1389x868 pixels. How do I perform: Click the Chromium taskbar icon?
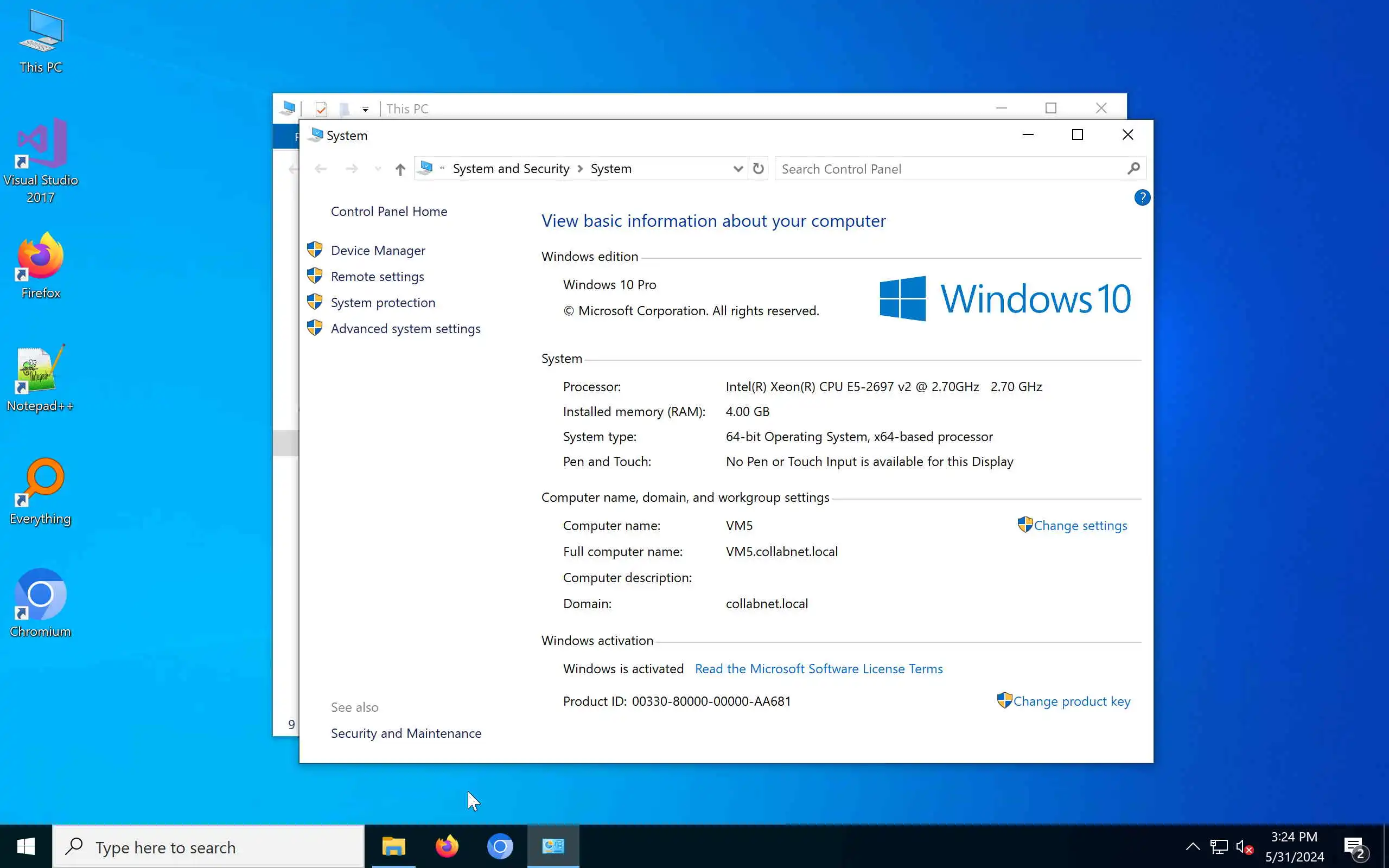[x=500, y=846]
